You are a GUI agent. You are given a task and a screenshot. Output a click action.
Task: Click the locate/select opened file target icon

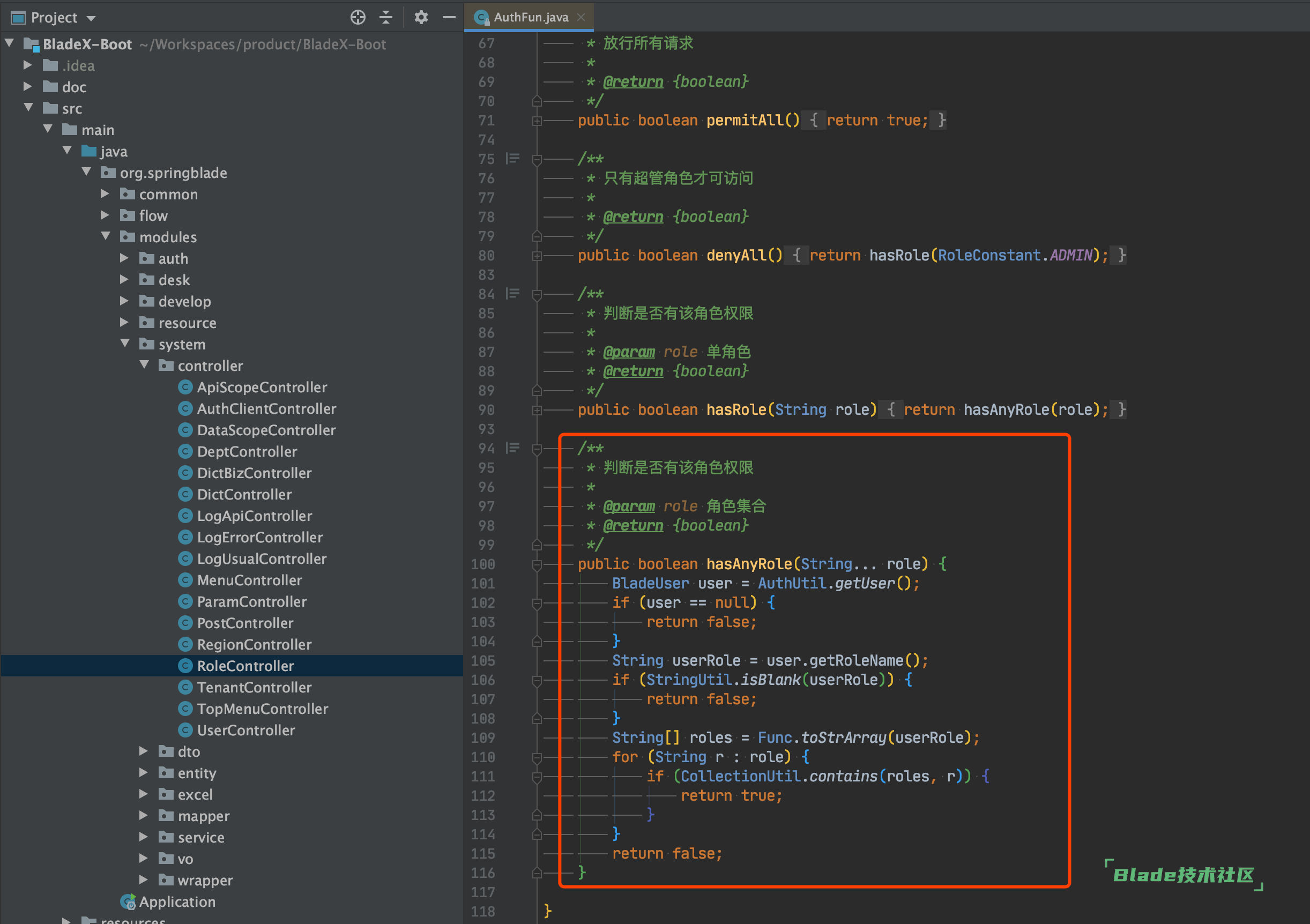tap(358, 17)
